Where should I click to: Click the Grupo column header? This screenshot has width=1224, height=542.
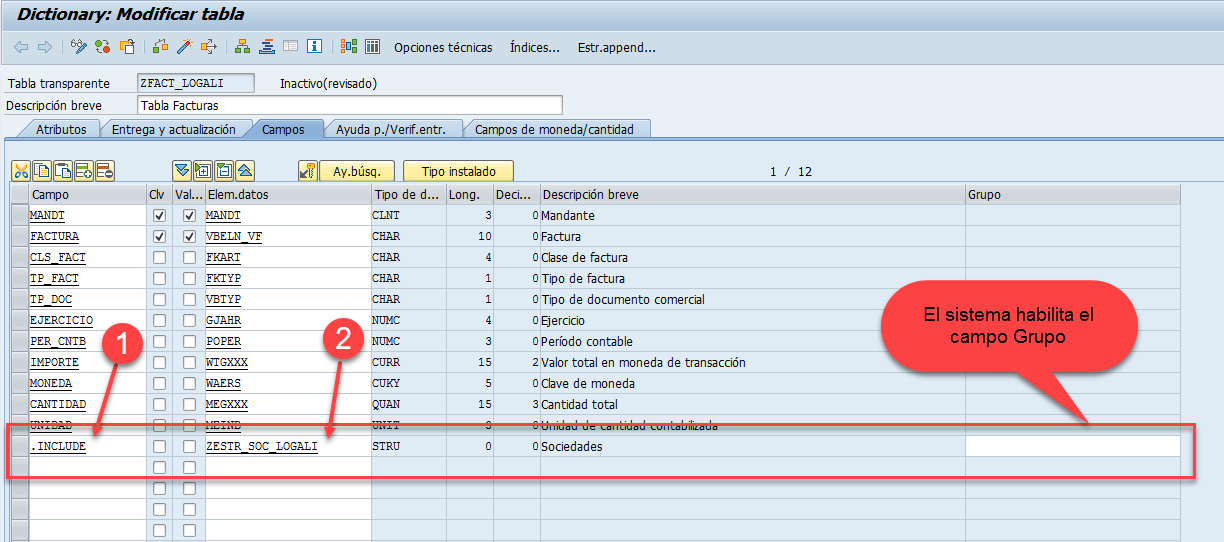(x=1073, y=194)
